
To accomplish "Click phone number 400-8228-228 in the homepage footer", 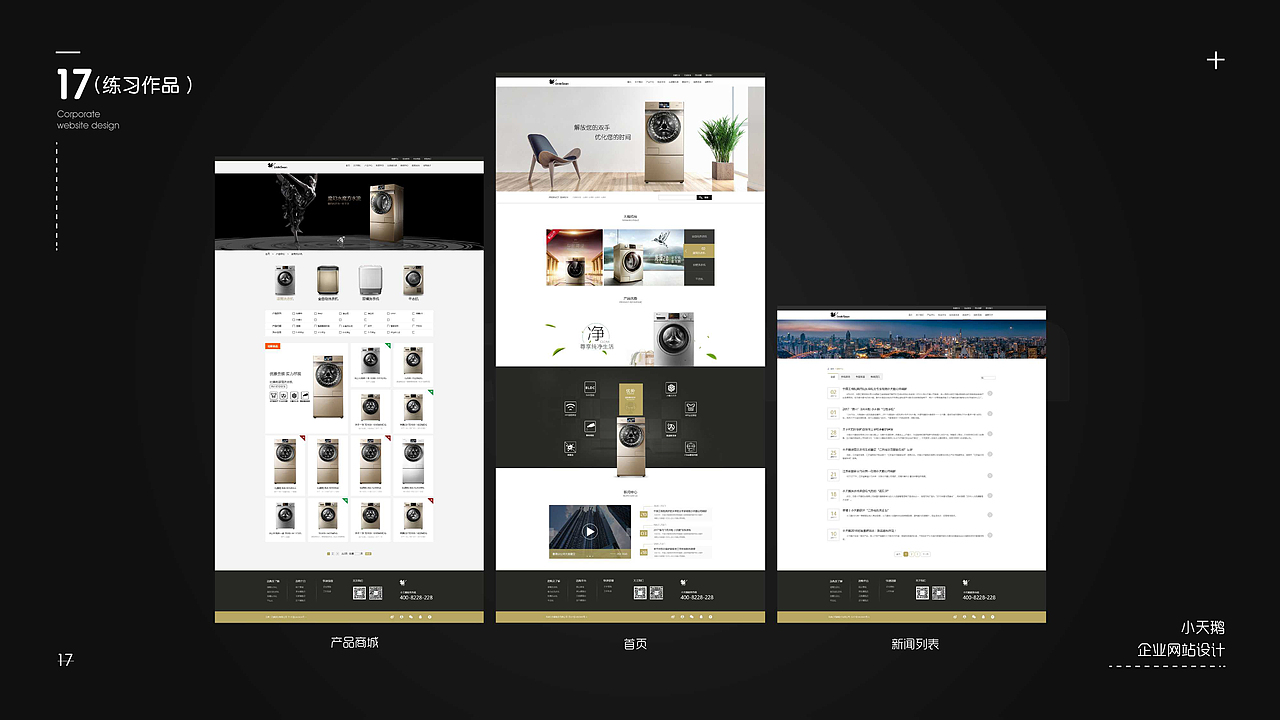I will [697, 597].
